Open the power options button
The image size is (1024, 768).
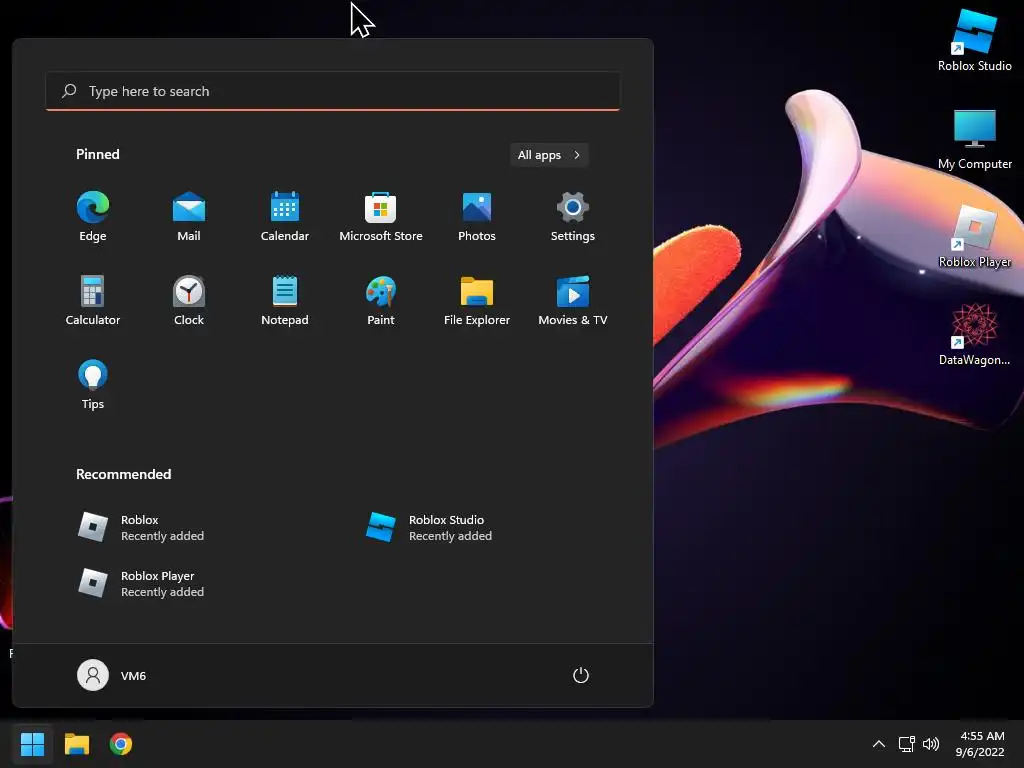(x=581, y=675)
